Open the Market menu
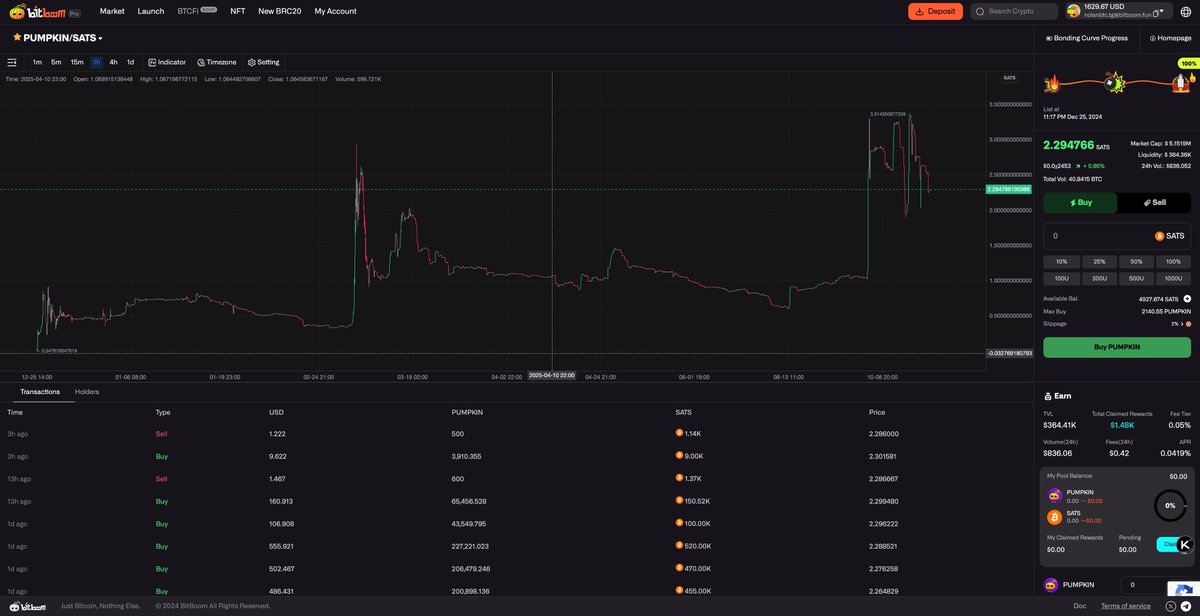Viewport: 1200px width, 616px height. (x=112, y=11)
